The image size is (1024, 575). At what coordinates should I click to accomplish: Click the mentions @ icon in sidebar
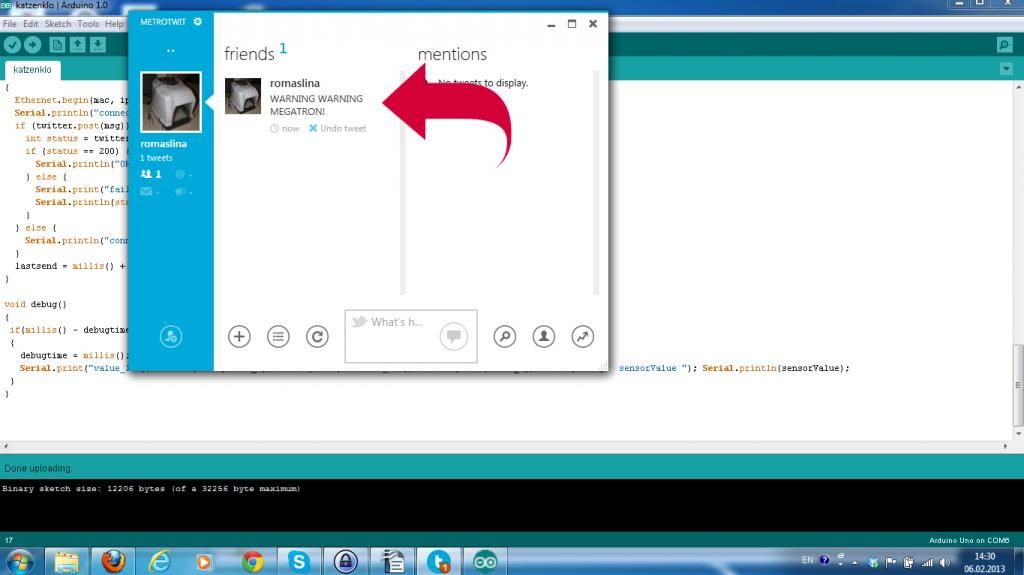click(x=183, y=174)
